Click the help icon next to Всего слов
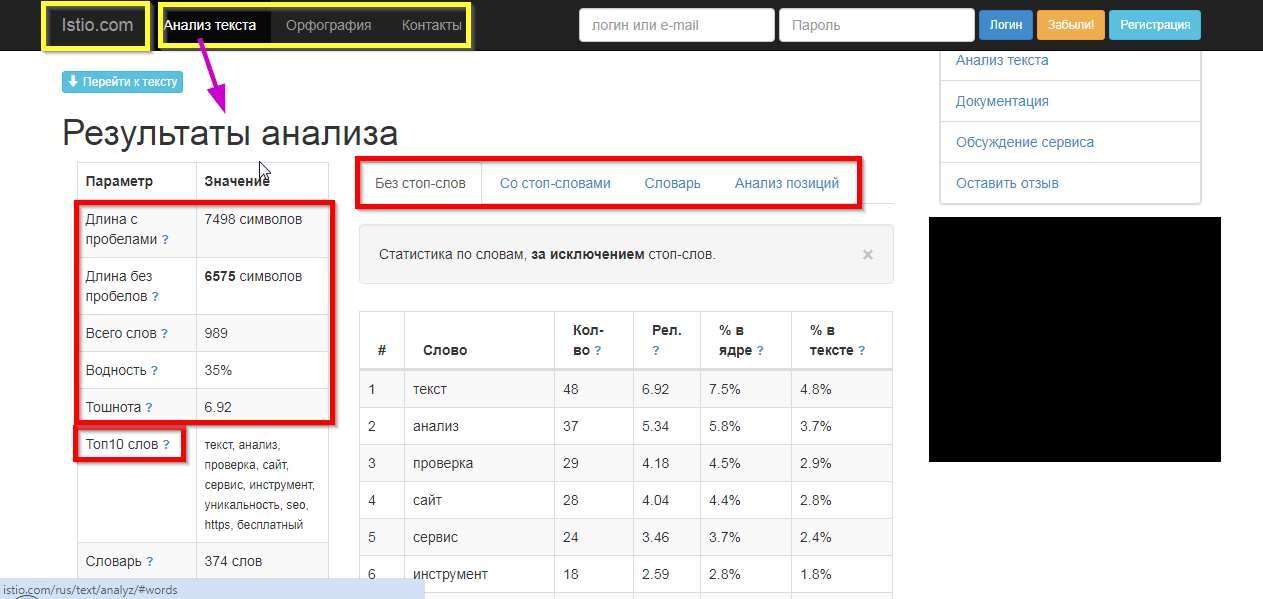This screenshot has width=1263, height=599. click(x=164, y=334)
